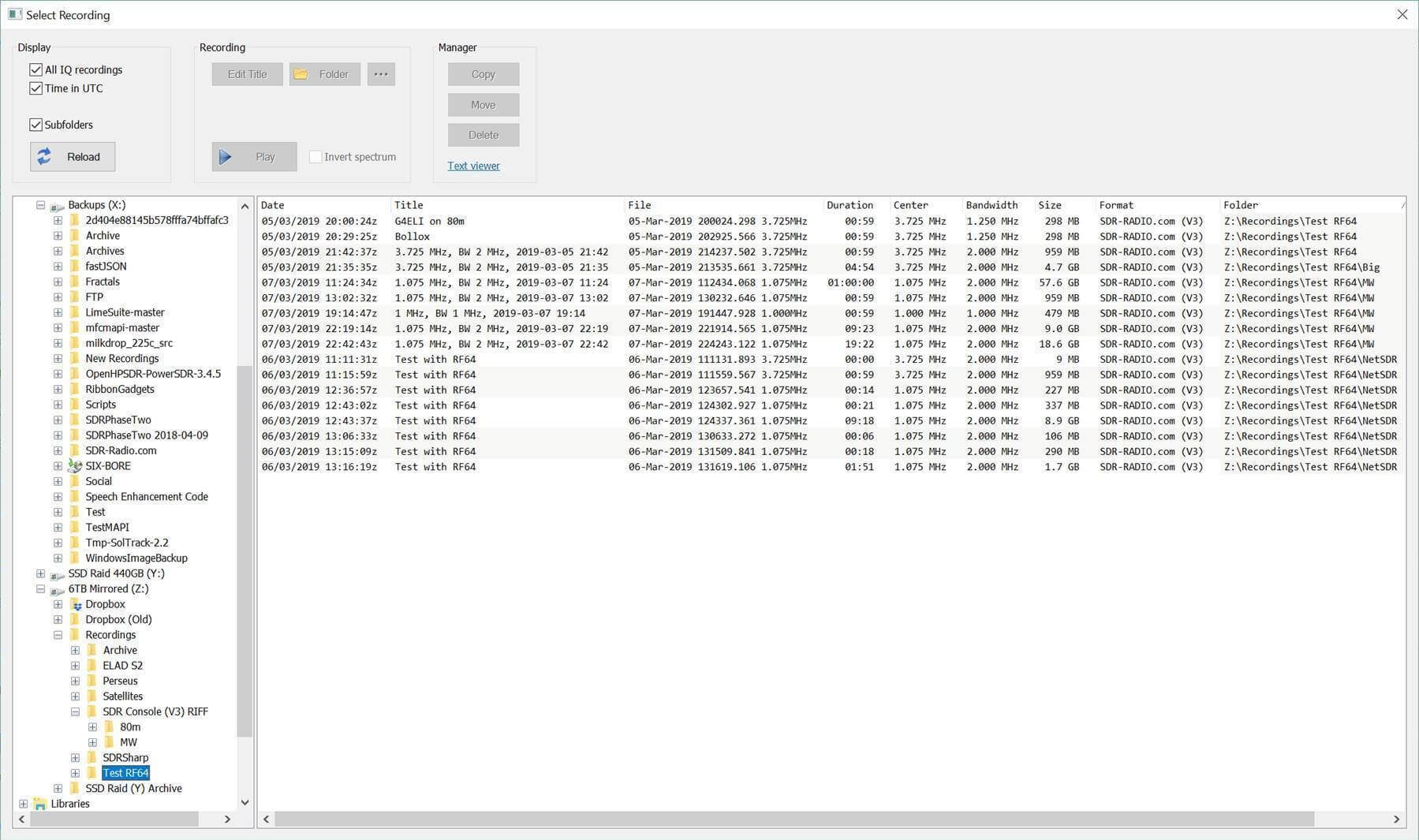Click the Libraries icon at tree bottom
The width and height of the screenshot is (1419, 840).
39,803
